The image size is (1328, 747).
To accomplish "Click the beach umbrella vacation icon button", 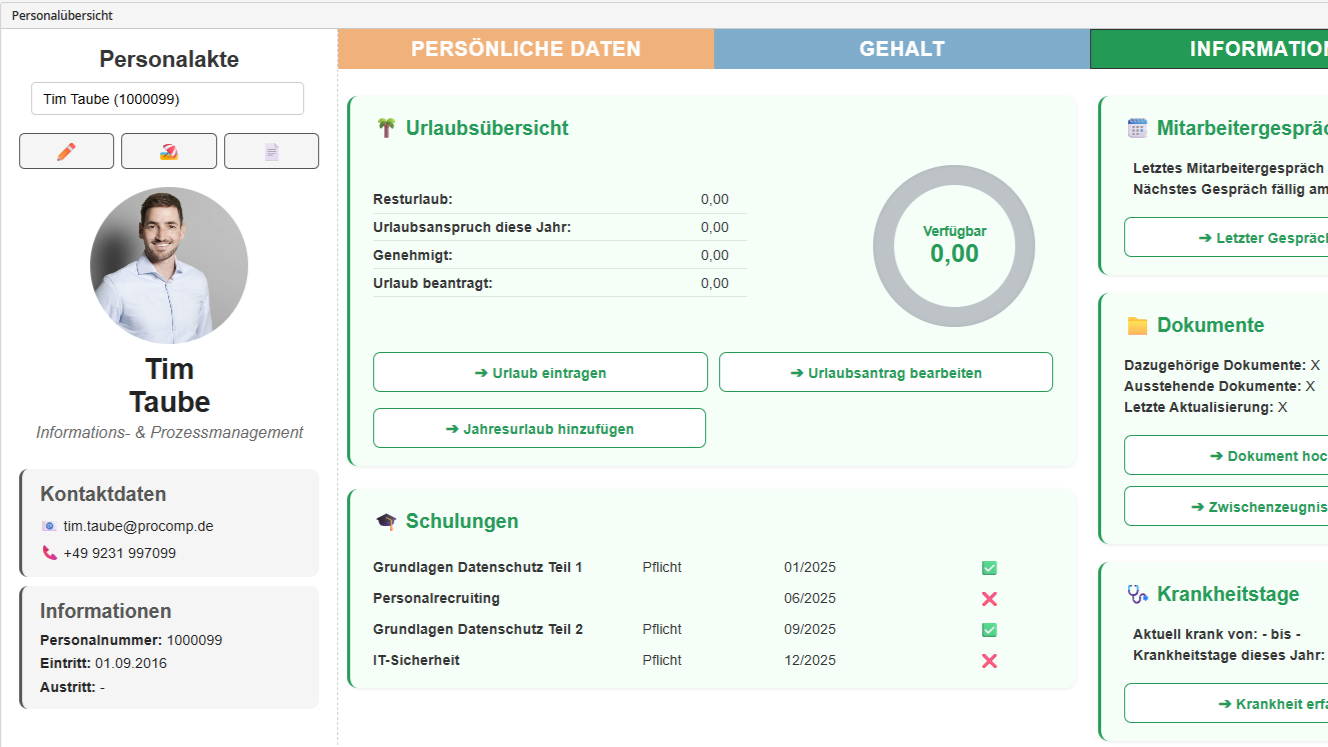I will click(x=169, y=151).
